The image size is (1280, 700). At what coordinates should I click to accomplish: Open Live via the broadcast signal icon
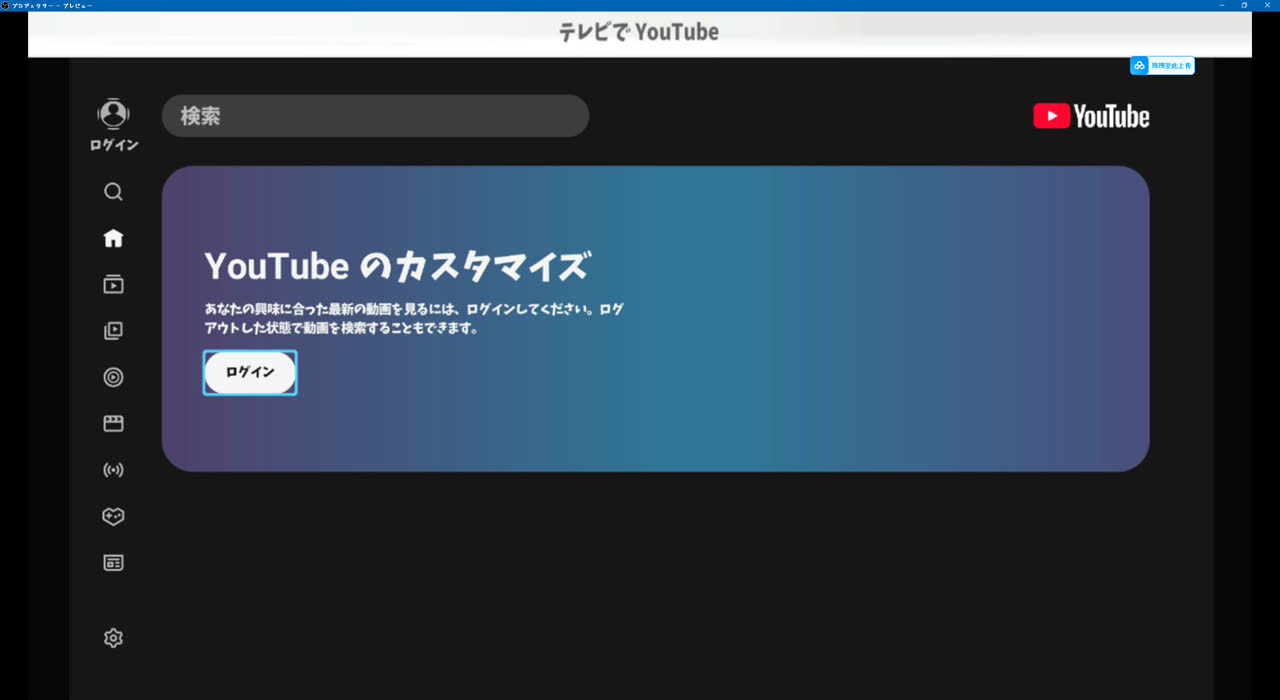click(114, 470)
